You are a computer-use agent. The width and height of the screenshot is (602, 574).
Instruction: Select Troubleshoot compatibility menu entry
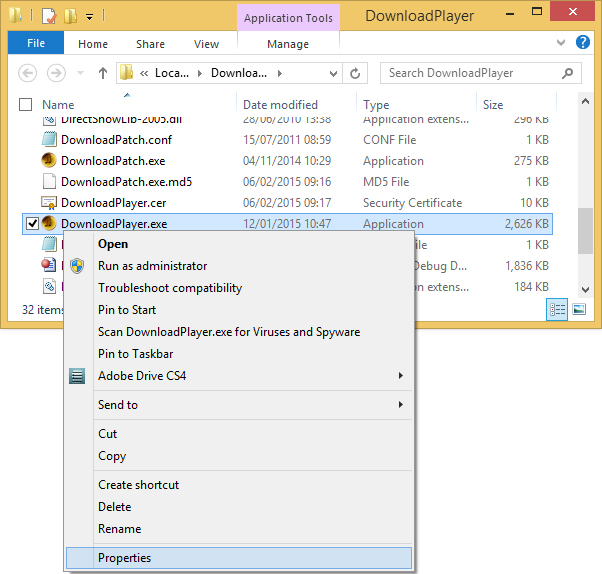[x=240, y=288]
